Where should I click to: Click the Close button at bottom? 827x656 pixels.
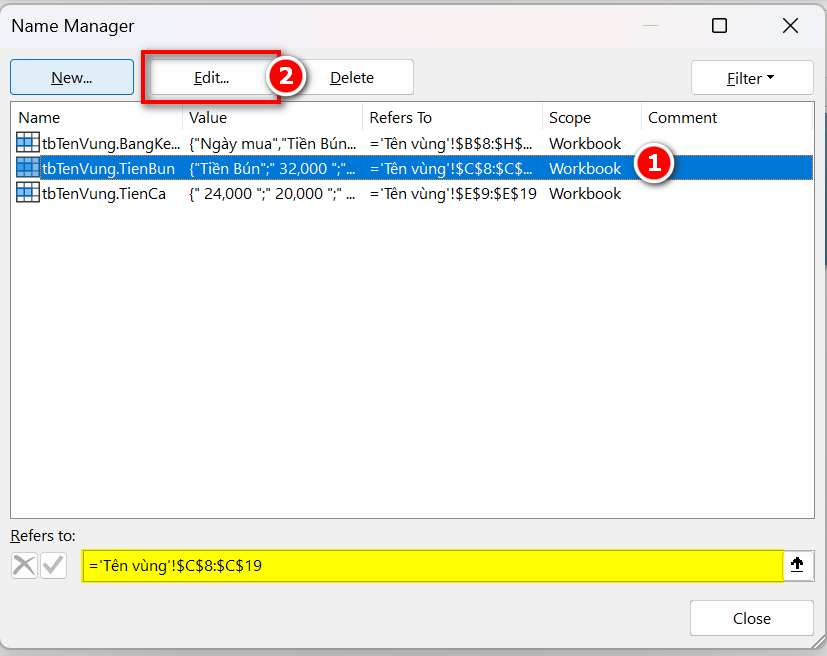point(751,618)
